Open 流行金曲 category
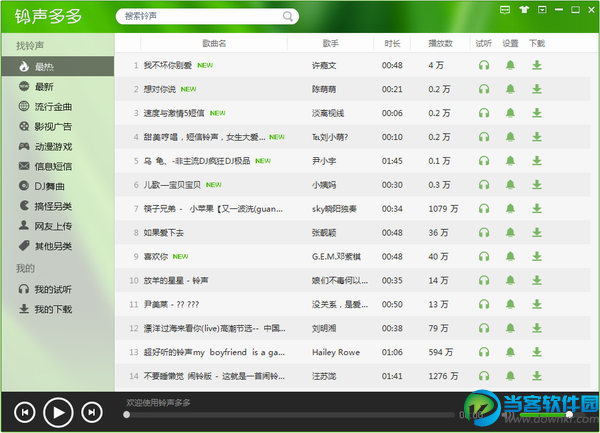This screenshot has width=600, height=433. pos(58,107)
